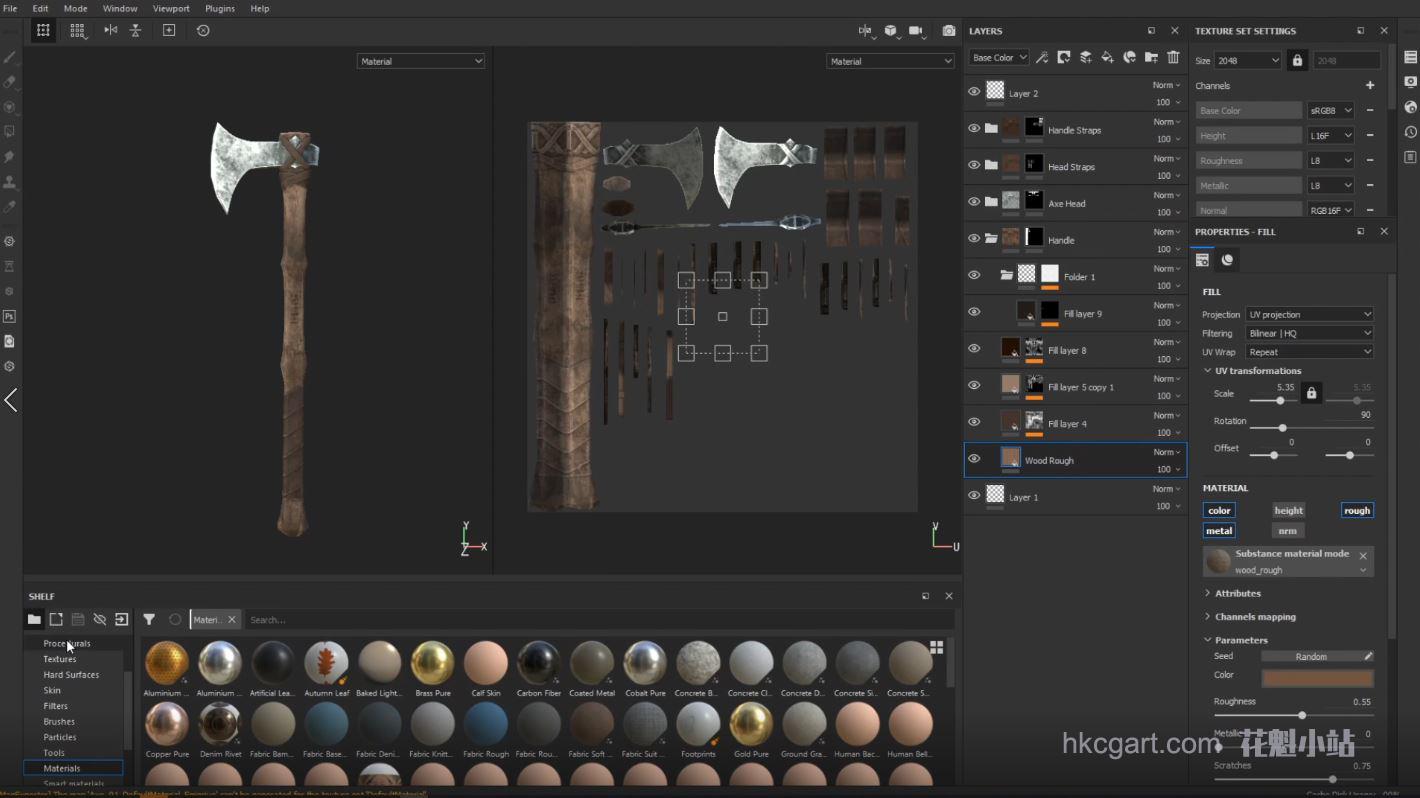Image resolution: width=1420 pixels, height=798 pixels.
Task: Click the add effect magic wand icon
Action: click(1042, 57)
